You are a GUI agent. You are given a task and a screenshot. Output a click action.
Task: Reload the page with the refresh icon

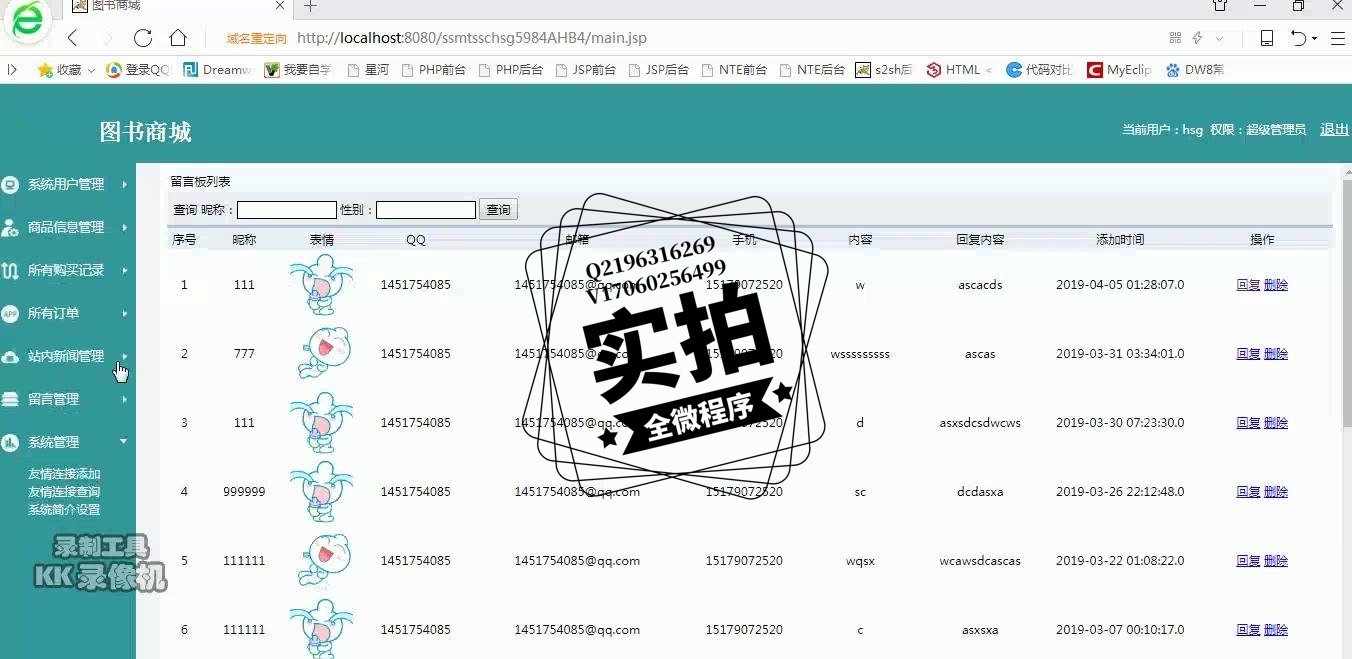pyautogui.click(x=143, y=38)
